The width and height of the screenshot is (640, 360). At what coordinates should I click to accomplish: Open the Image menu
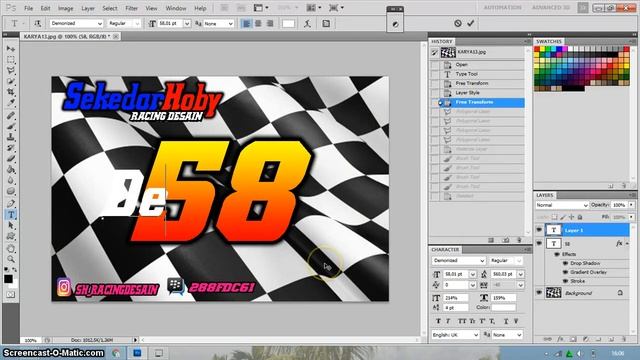coord(65,8)
